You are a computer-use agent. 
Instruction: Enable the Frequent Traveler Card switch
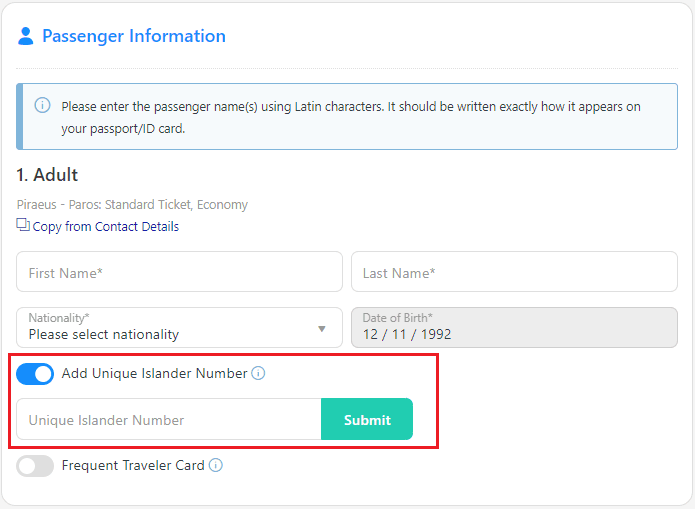pos(35,466)
